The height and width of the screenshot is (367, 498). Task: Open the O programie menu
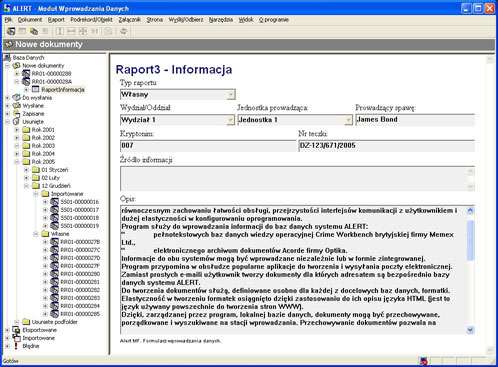click(274, 20)
